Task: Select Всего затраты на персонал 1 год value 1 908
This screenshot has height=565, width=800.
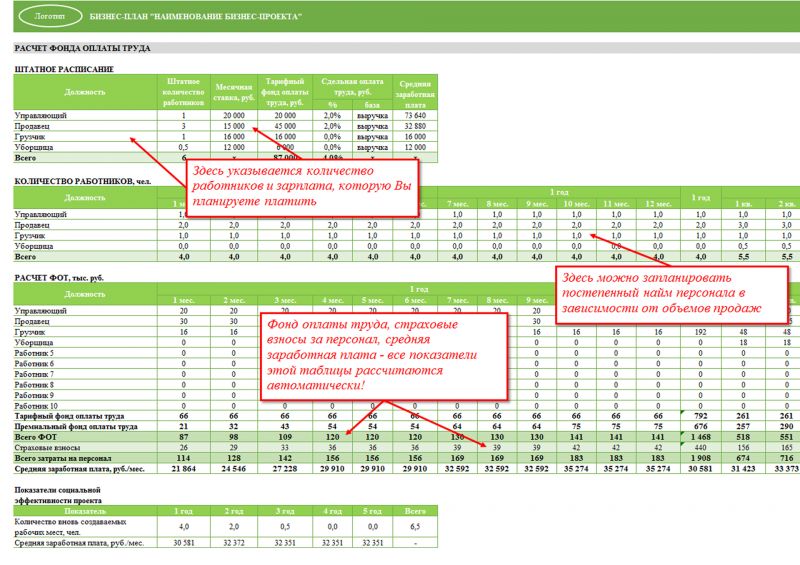Action: [x=701, y=458]
